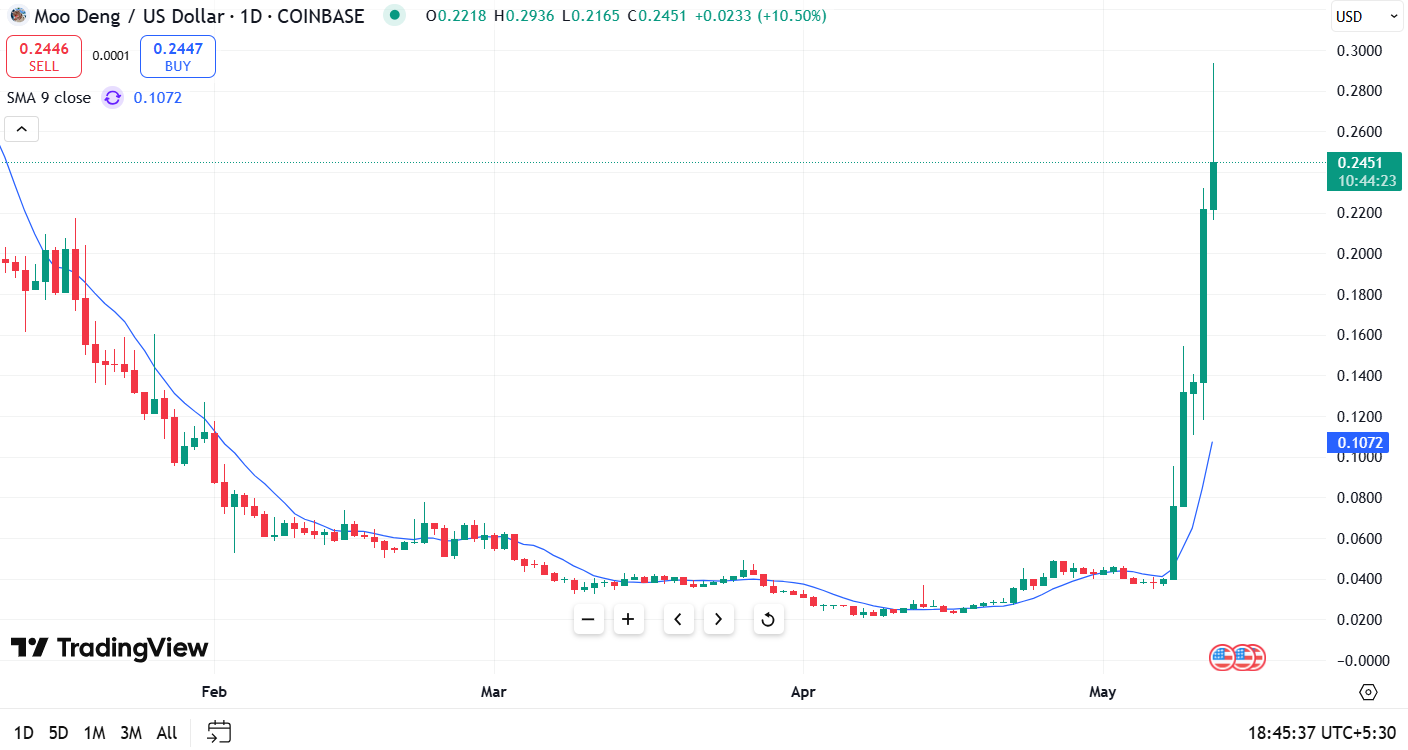Switch to 1M time range
The image size is (1408, 750).
click(95, 733)
